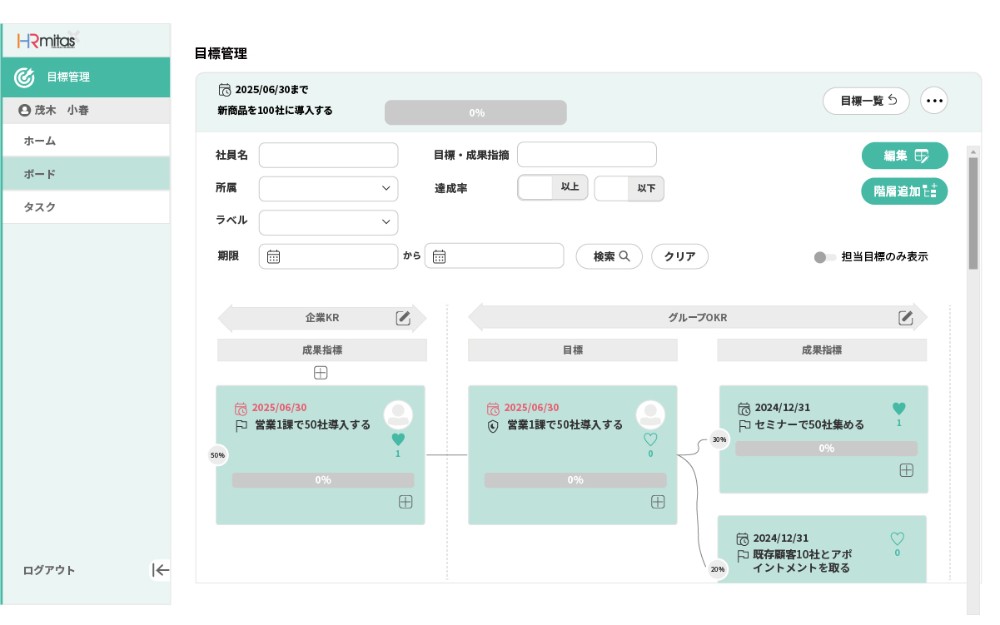Click inside the 社員名 input field
This screenshot has height=625, width=1000.
(x=327, y=155)
